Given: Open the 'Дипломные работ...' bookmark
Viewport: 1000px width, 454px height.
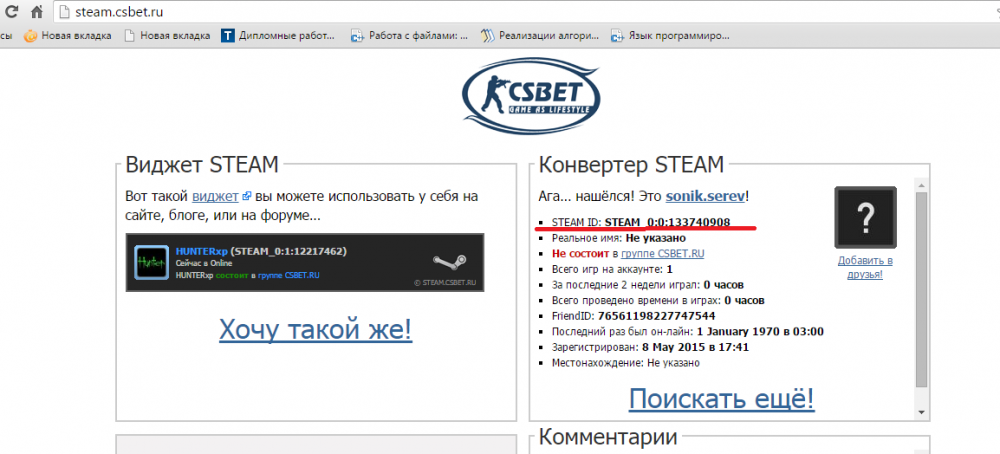Looking at the screenshot, I should [x=279, y=36].
